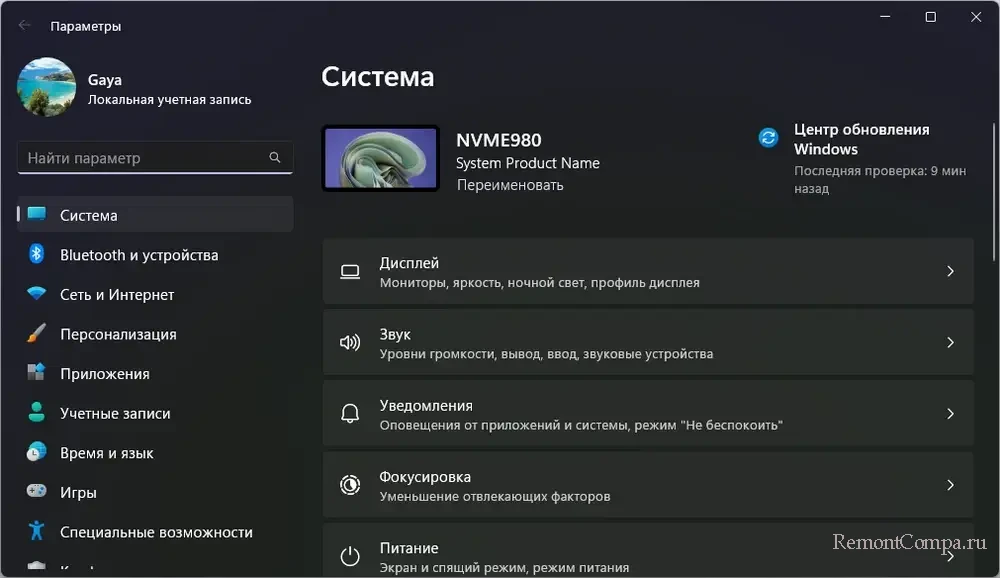Open Центр обновления Windows

coord(861,139)
